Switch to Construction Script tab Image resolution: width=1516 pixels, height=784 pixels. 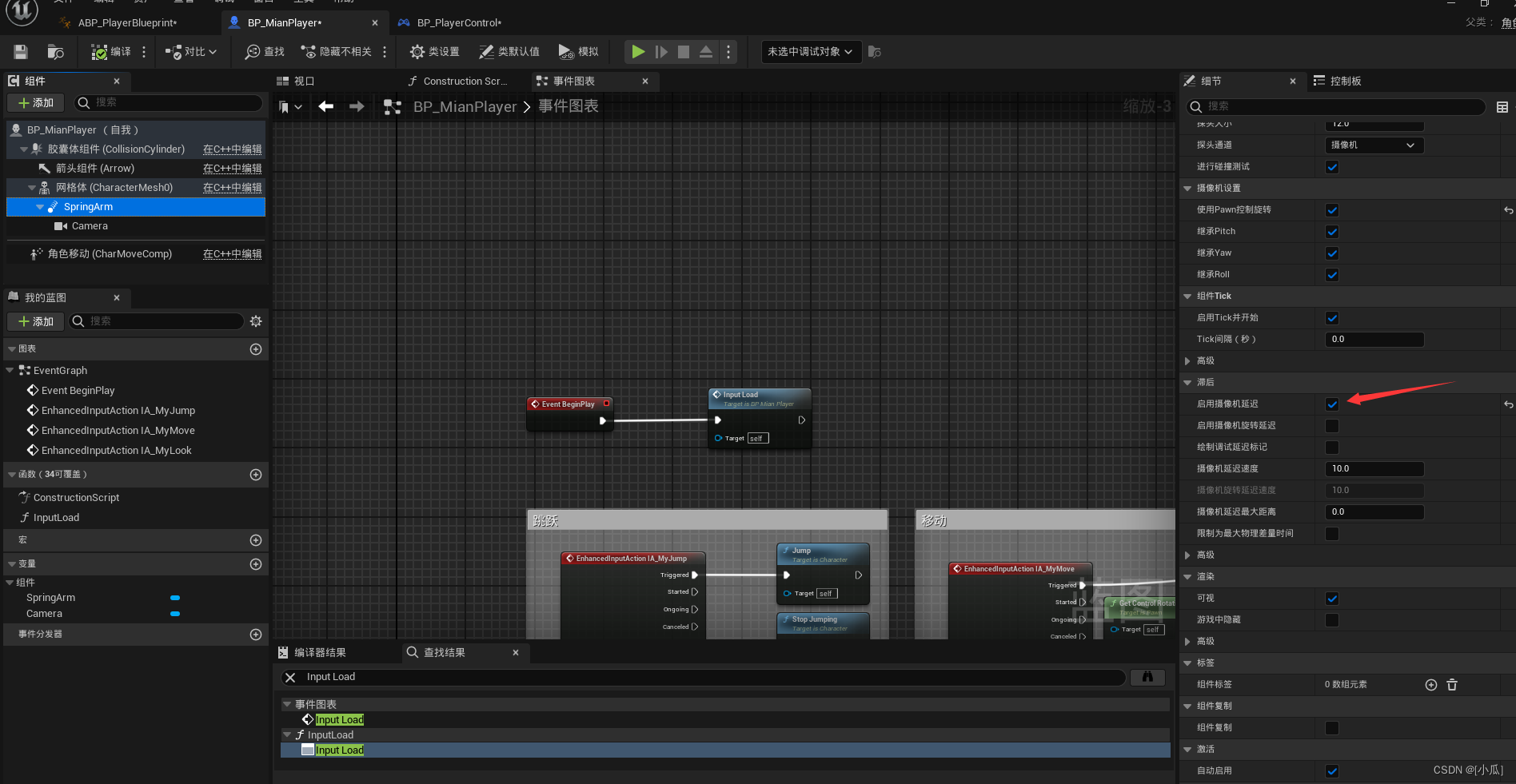[x=457, y=82]
